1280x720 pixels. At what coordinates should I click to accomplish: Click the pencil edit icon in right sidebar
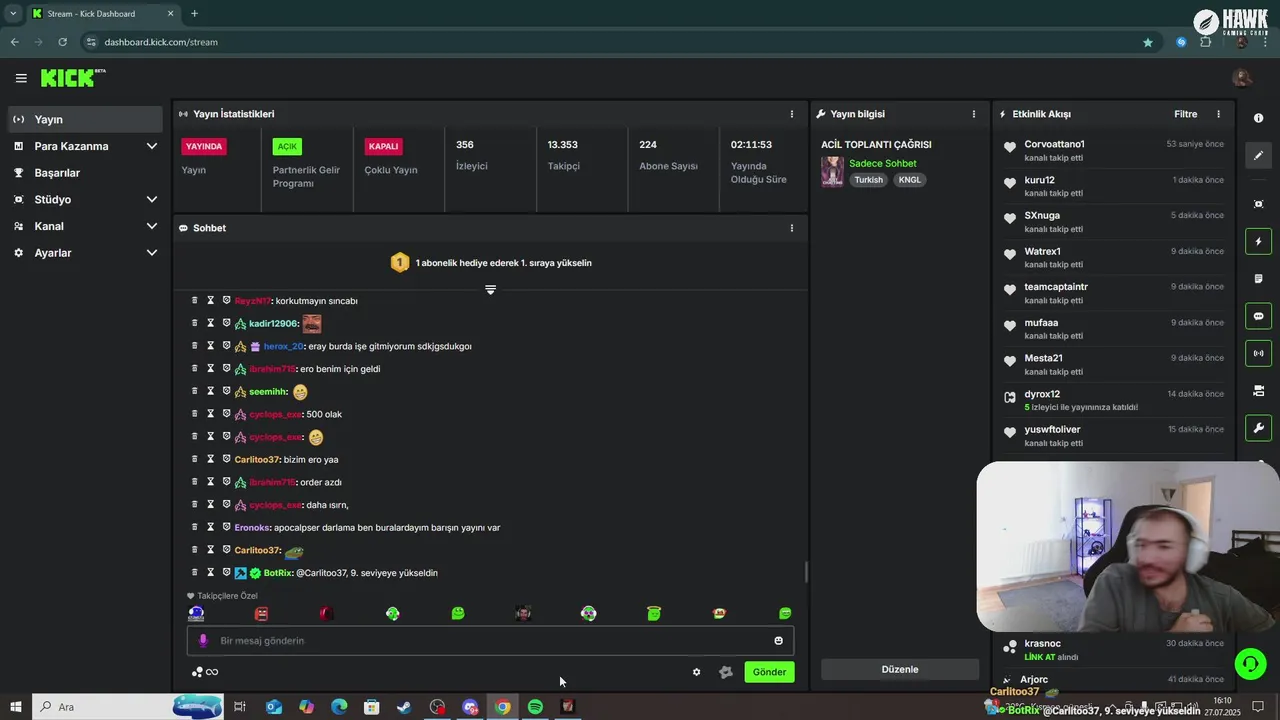point(1258,155)
